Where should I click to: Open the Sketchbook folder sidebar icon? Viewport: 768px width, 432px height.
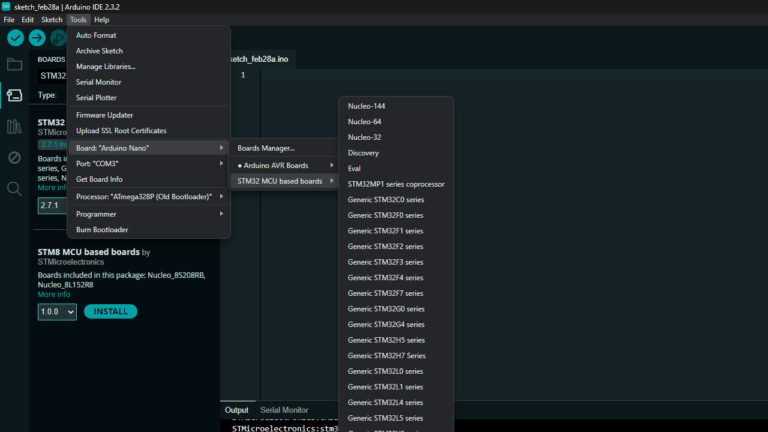coord(14,65)
